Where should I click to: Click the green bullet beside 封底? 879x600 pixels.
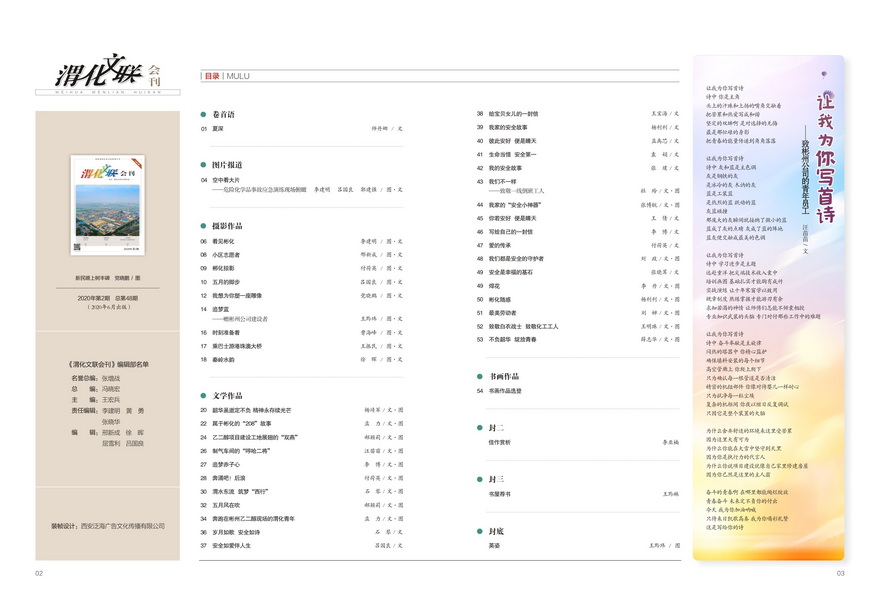[x=479, y=532]
